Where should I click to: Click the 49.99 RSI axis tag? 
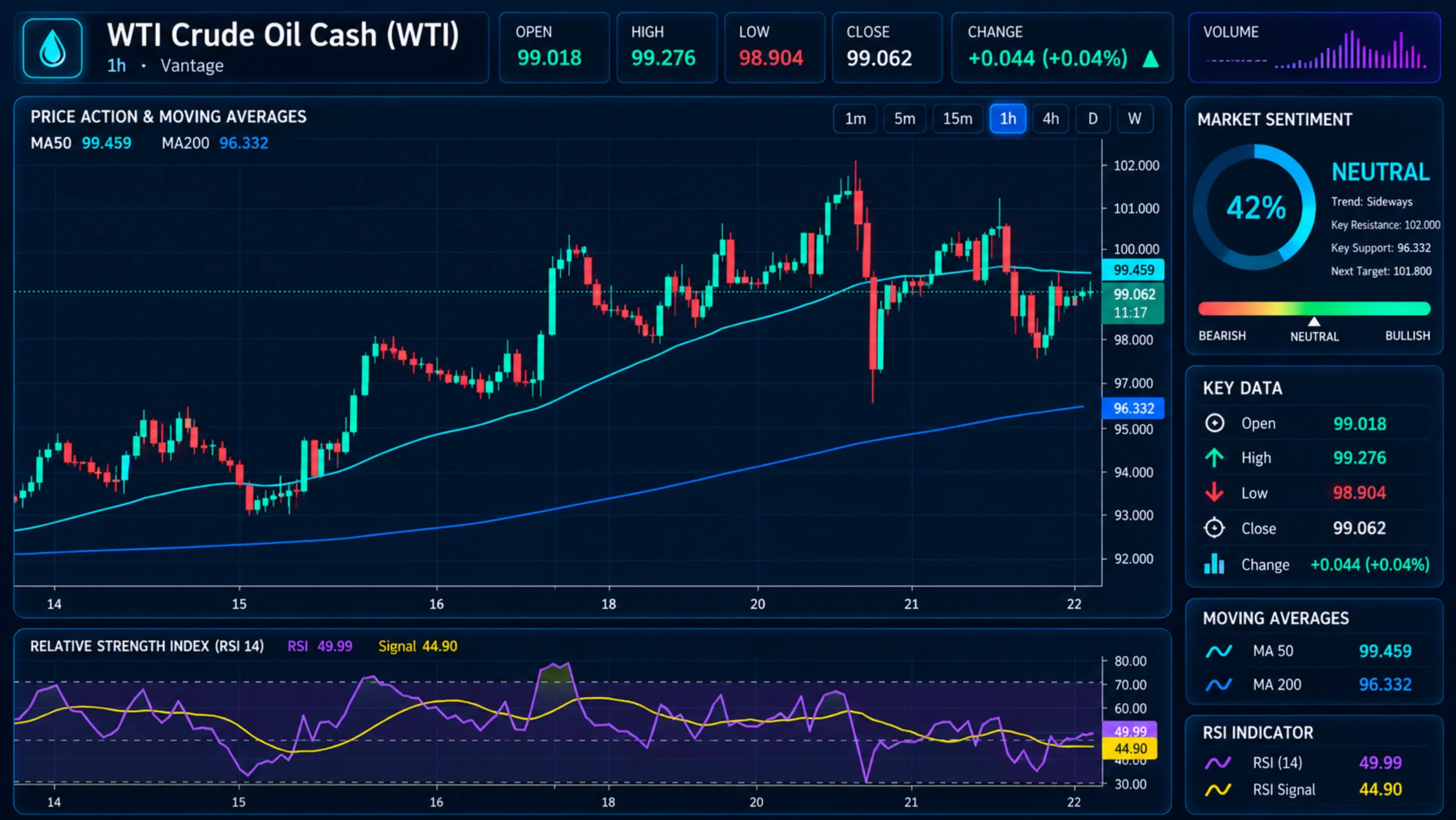[1130, 731]
